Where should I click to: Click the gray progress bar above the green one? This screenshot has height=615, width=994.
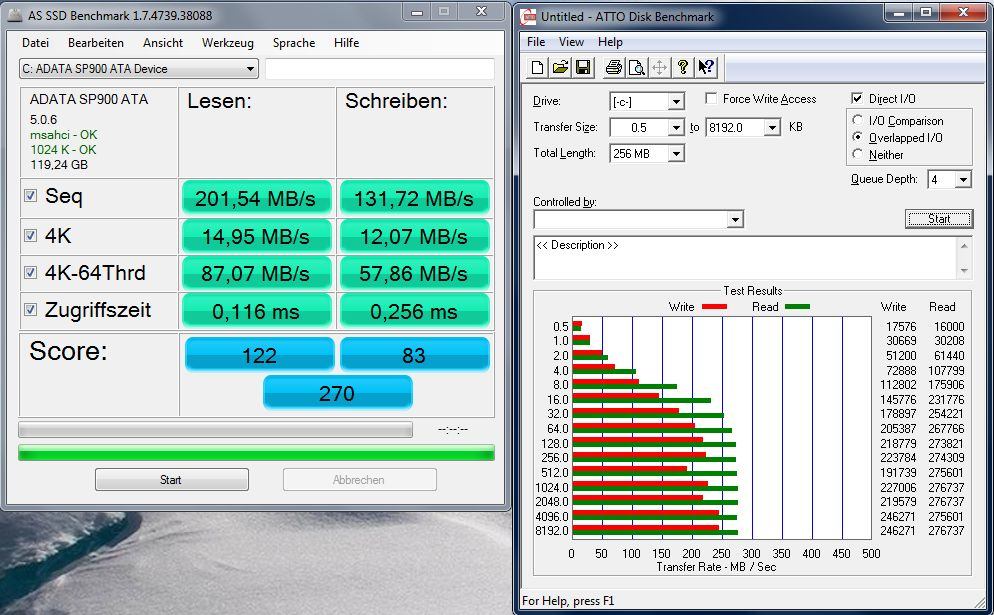point(216,430)
